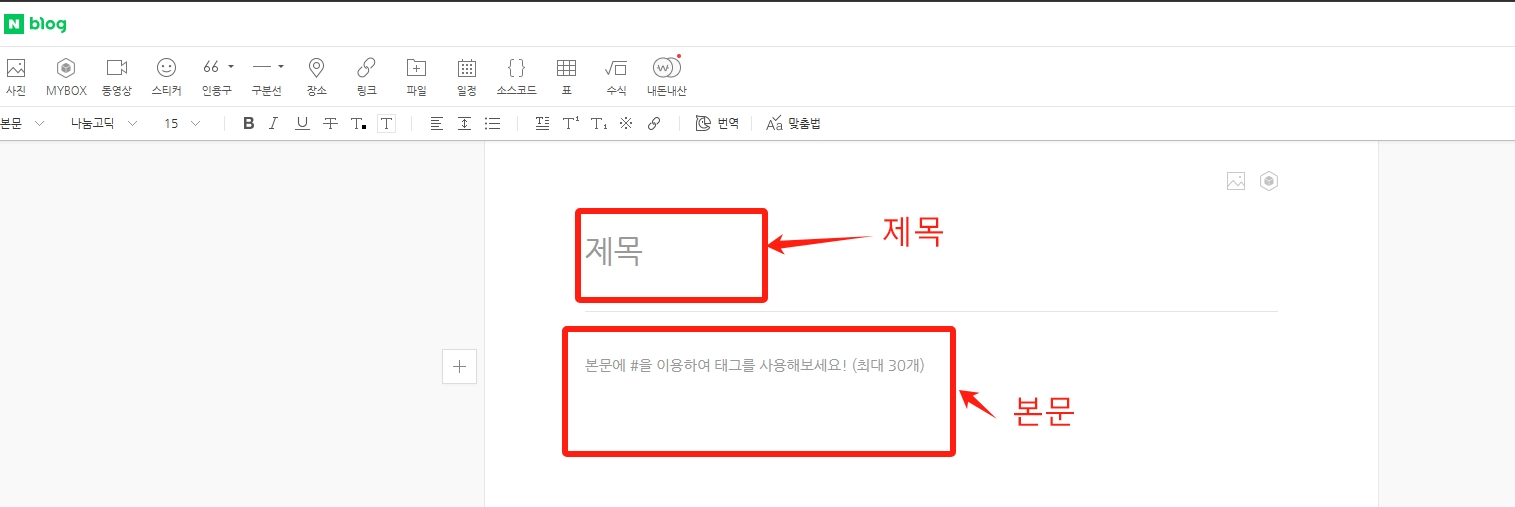Image resolution: width=1515 pixels, height=507 pixels.
Task: Insert a 소스코드 code block
Action: 516,76
